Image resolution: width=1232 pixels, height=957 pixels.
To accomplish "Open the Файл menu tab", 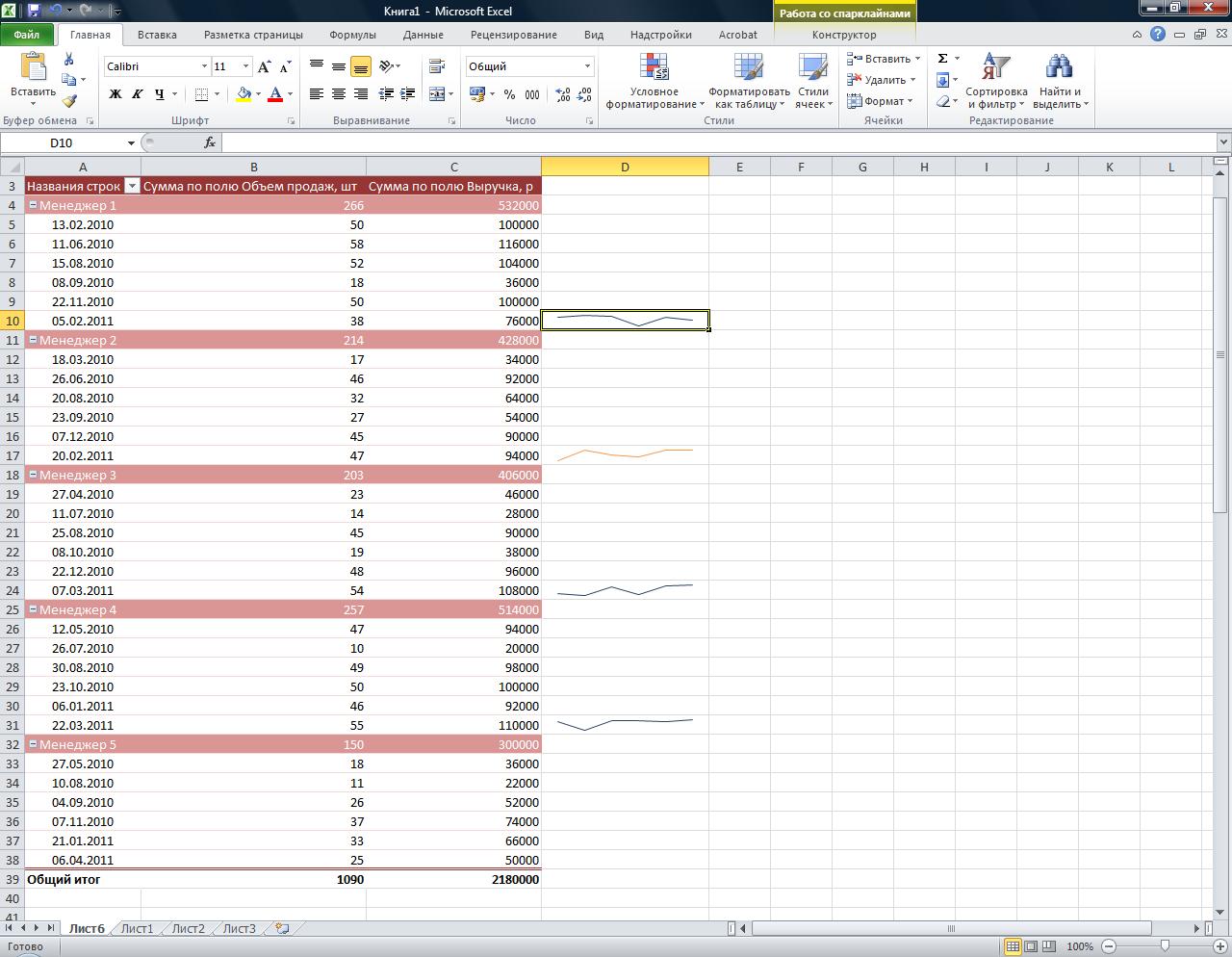I will click(x=27, y=35).
